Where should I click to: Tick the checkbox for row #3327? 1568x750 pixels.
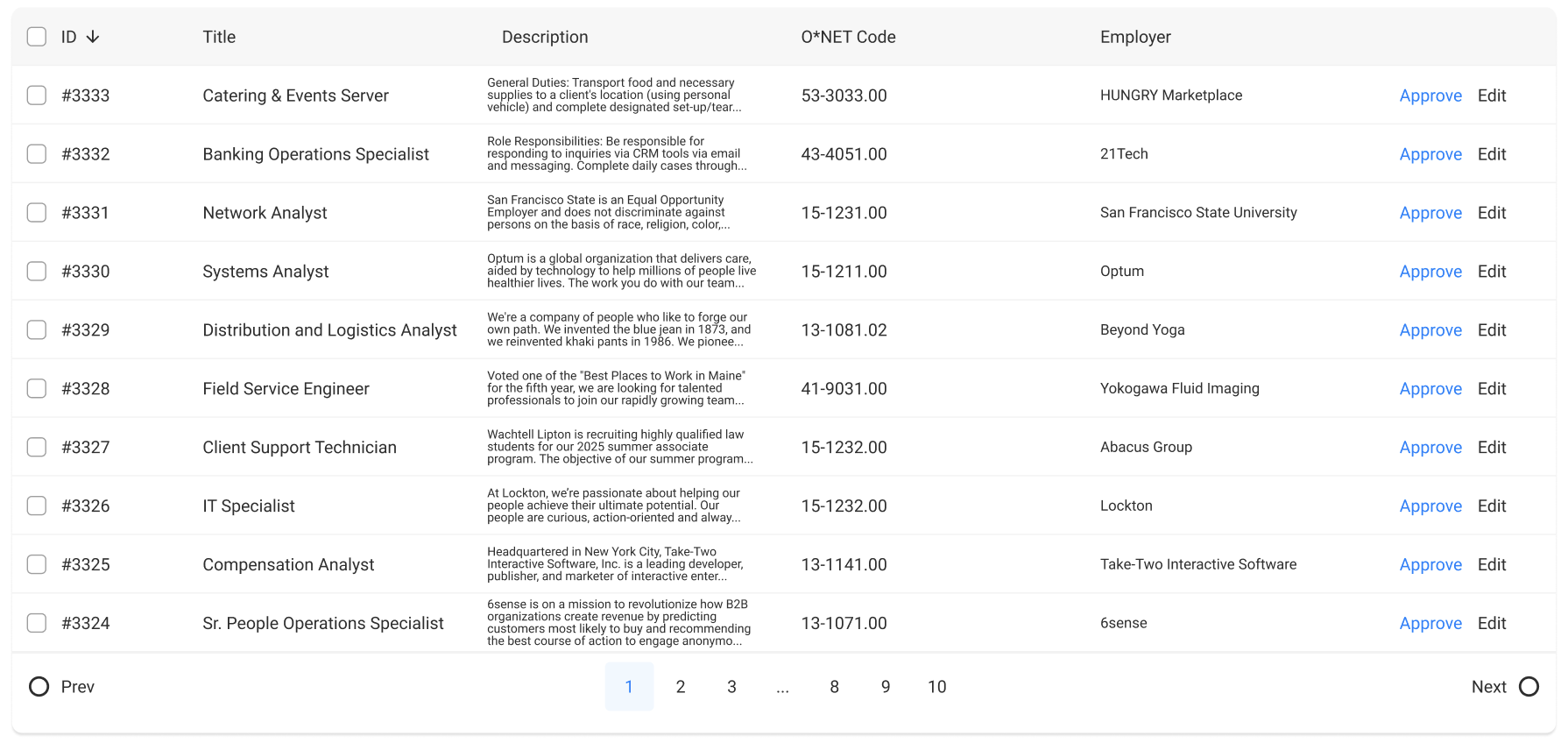[37, 448]
